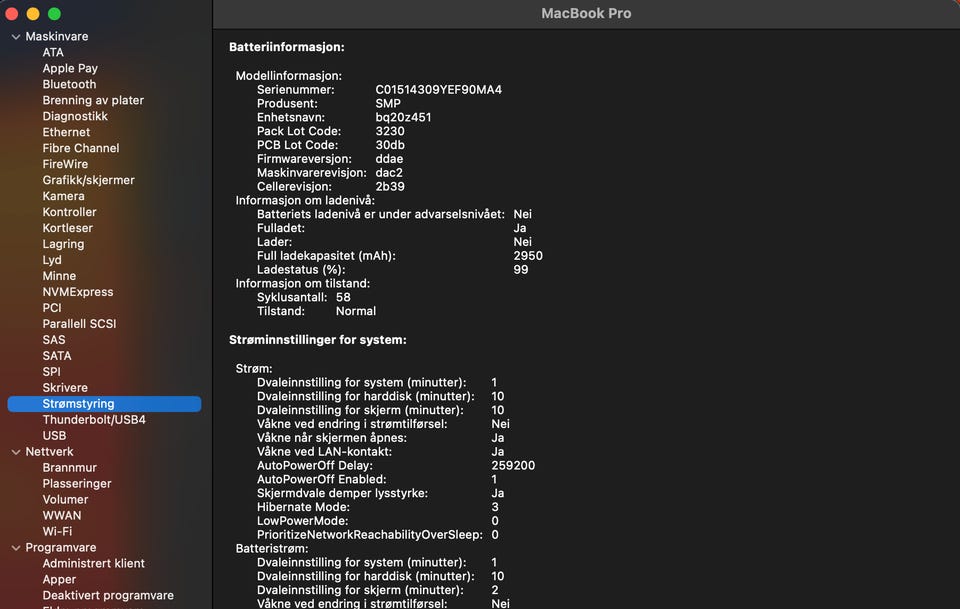The height and width of the screenshot is (609, 960).
Task: Select Plasseringer under Nettverk
Action: (77, 484)
